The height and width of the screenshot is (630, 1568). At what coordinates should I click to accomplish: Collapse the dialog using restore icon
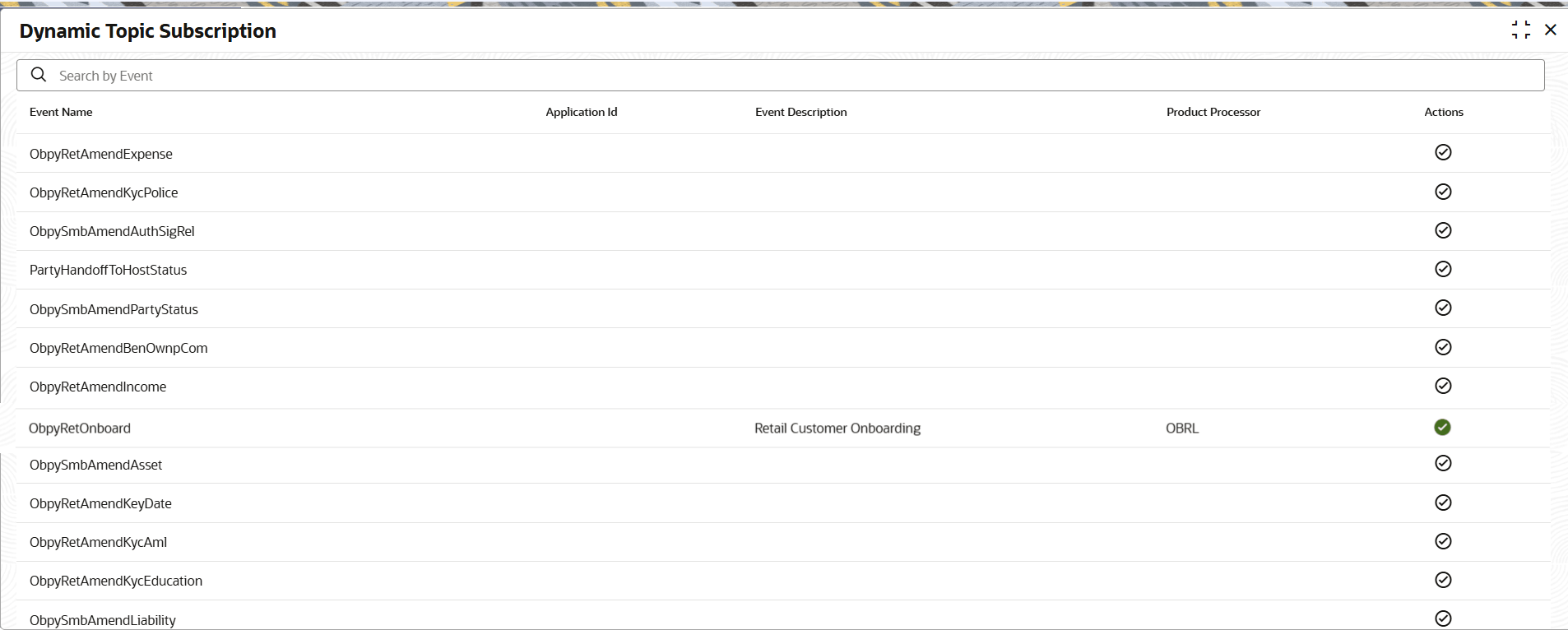[1521, 30]
